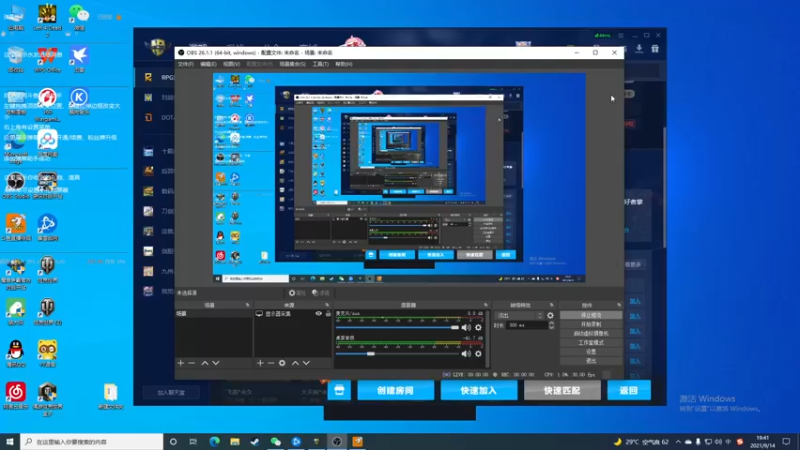
Task: Open the Baidu Netdisk desktop shortcut
Action: pyautogui.click(x=47, y=143)
